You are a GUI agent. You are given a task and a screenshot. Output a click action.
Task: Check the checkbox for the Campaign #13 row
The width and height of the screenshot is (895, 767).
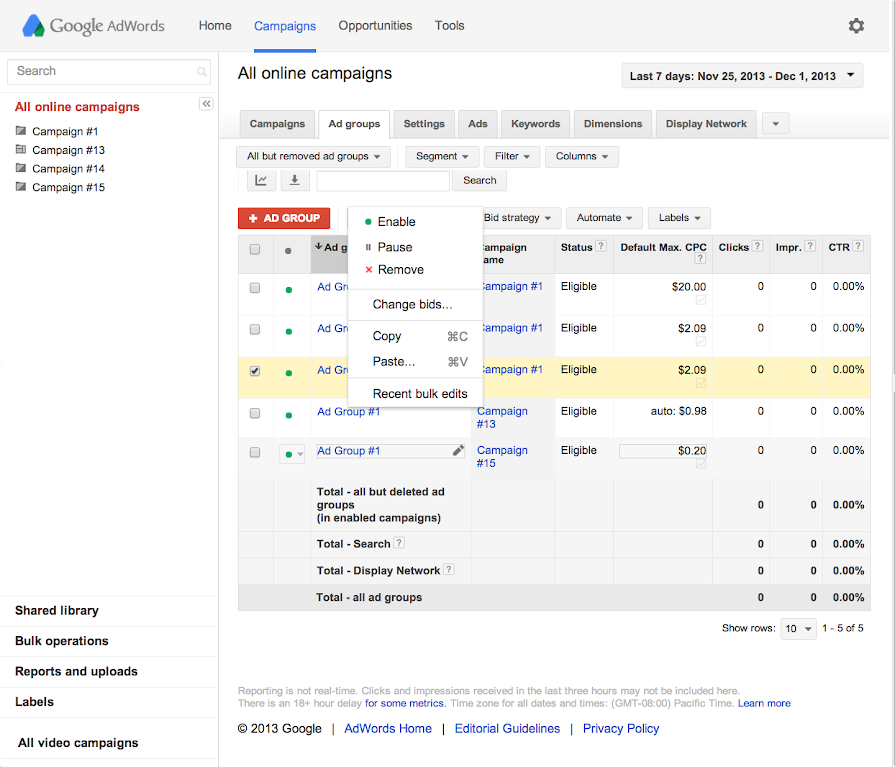pyautogui.click(x=255, y=412)
